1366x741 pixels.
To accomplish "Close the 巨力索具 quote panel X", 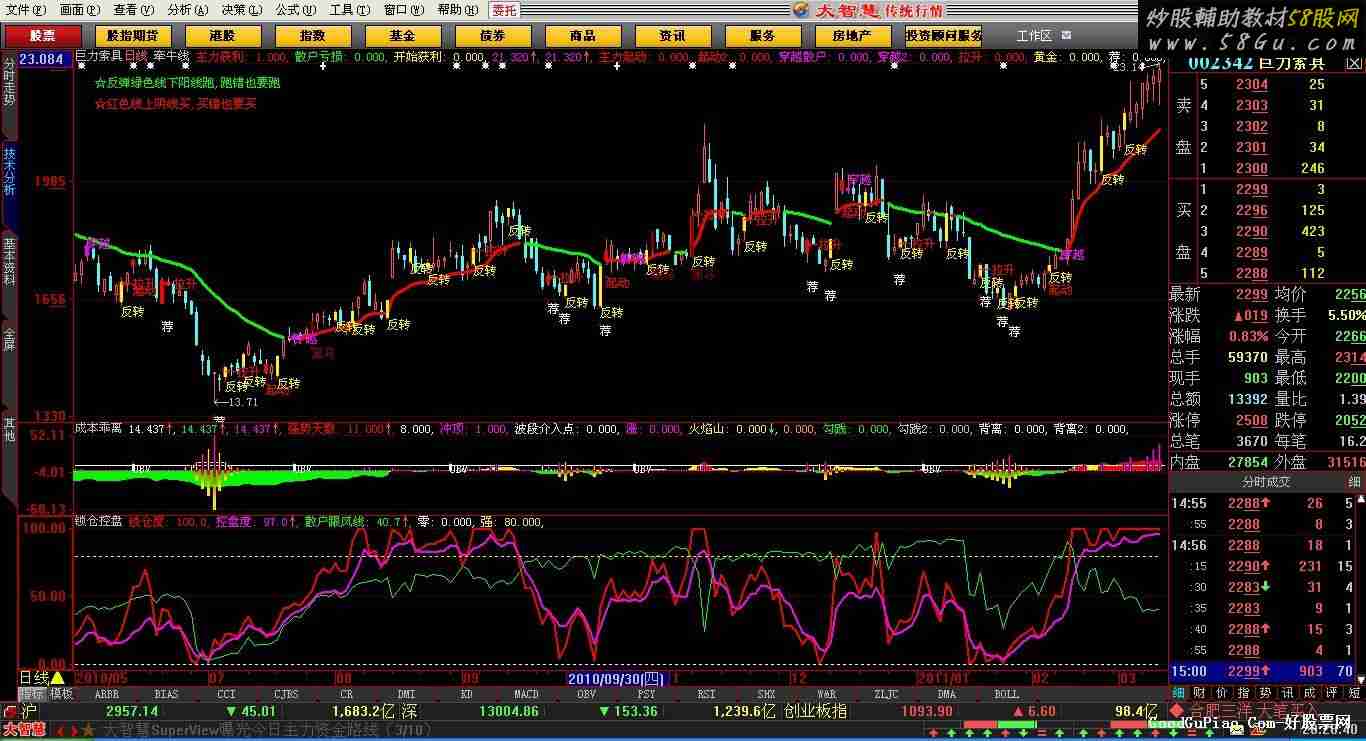I will pos(1355,61).
